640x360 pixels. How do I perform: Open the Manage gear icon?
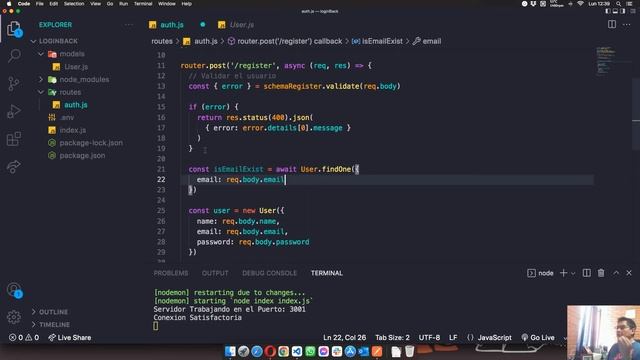(13, 317)
